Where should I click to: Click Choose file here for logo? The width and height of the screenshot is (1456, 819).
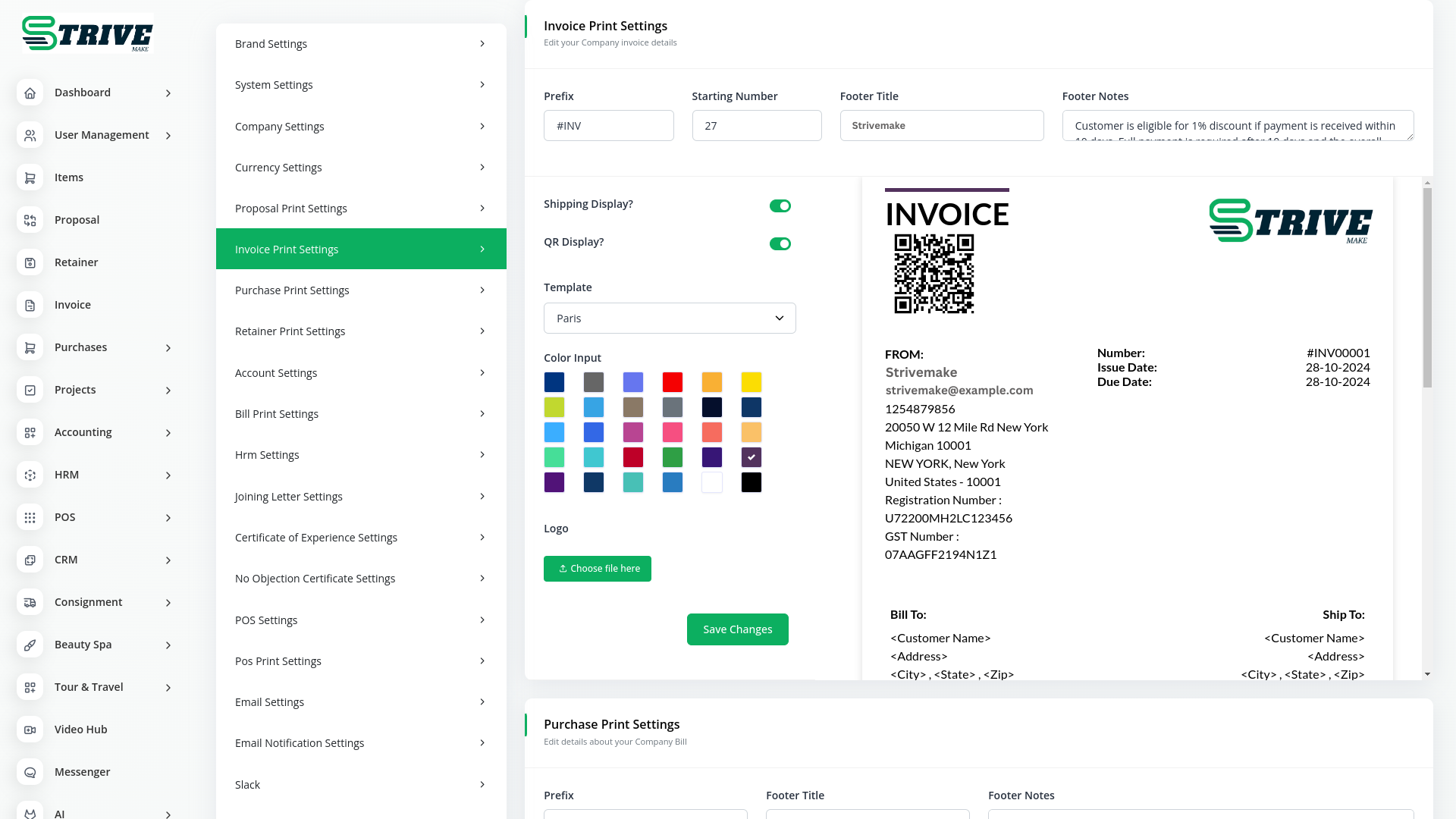tap(597, 569)
